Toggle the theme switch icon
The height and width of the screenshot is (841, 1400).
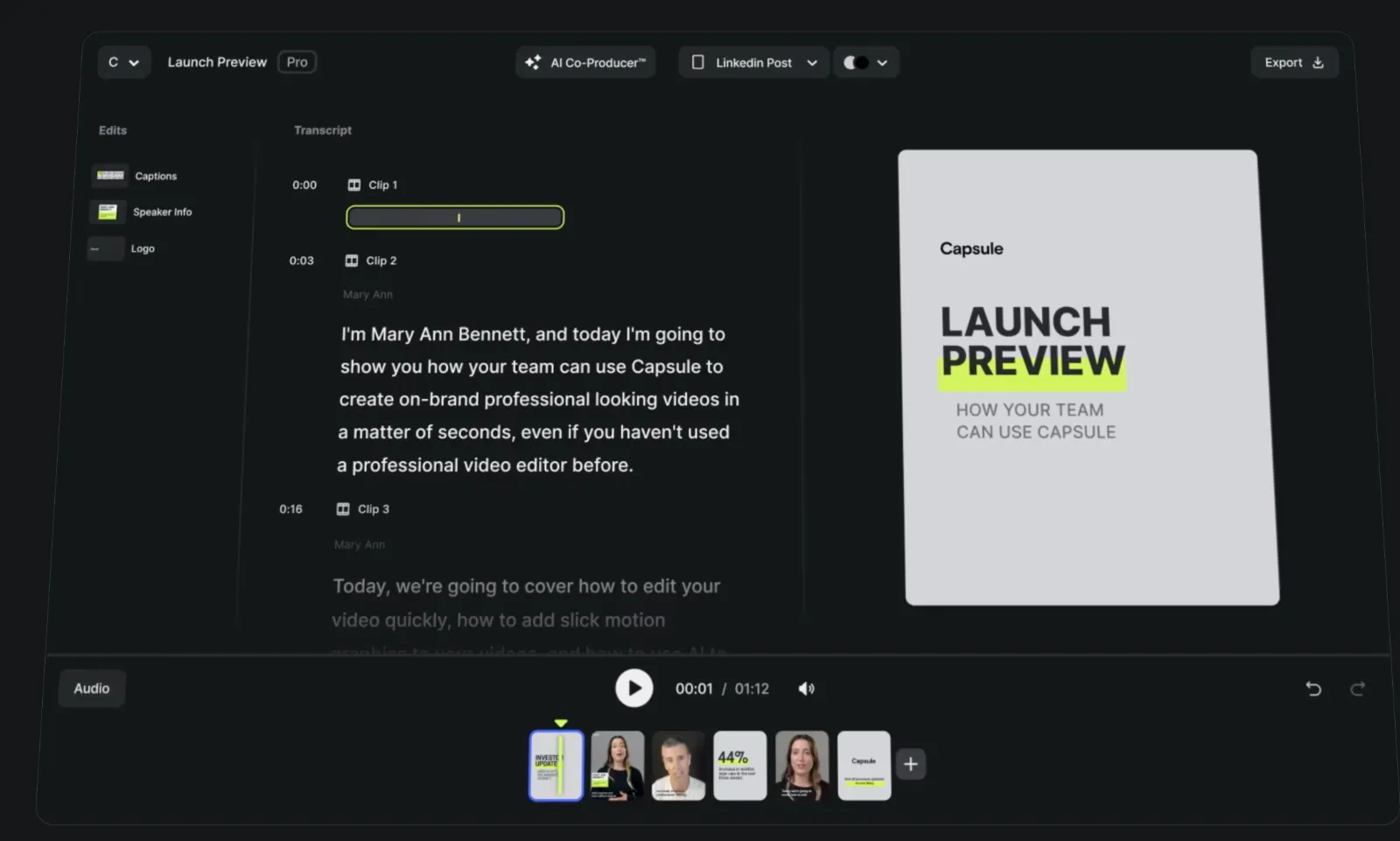[x=856, y=62]
